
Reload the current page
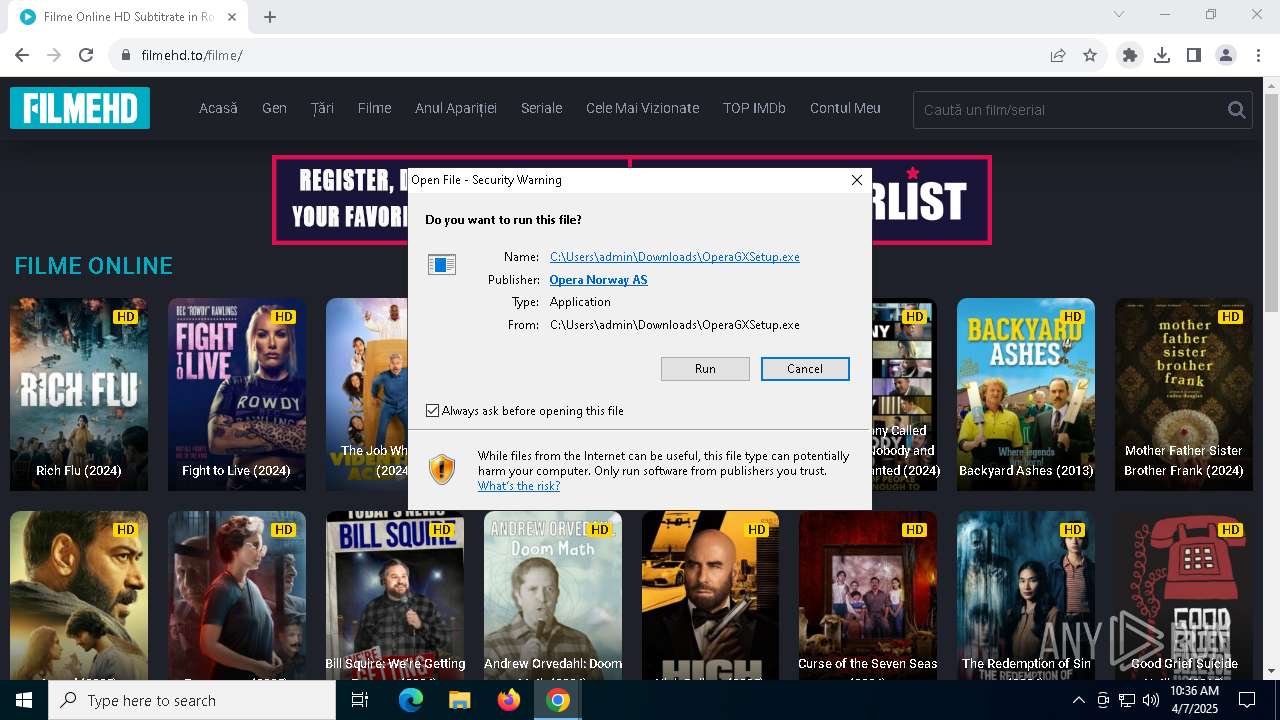pyautogui.click(x=86, y=55)
